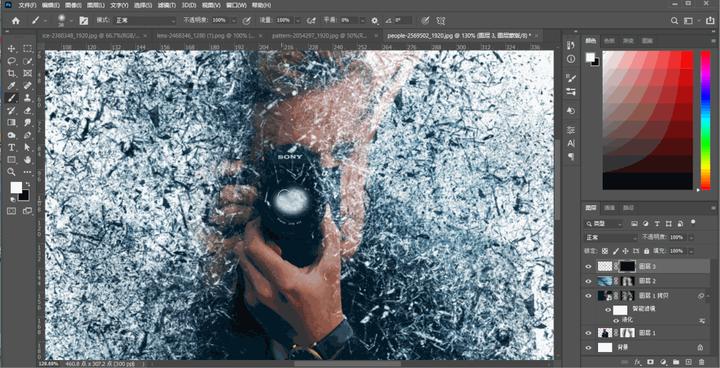720x368 pixels.
Task: Open the brush blend mode dropdown in options bar
Action: click(145, 20)
